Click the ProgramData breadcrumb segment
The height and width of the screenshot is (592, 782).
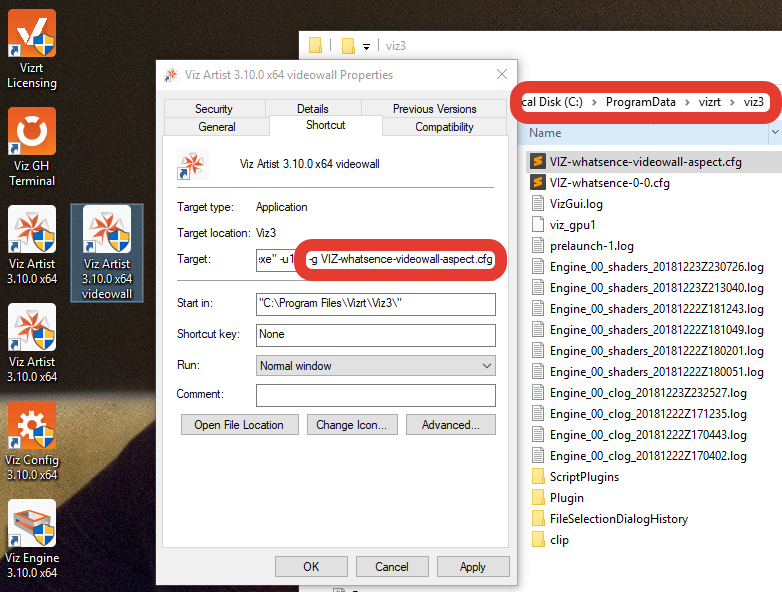[640, 102]
